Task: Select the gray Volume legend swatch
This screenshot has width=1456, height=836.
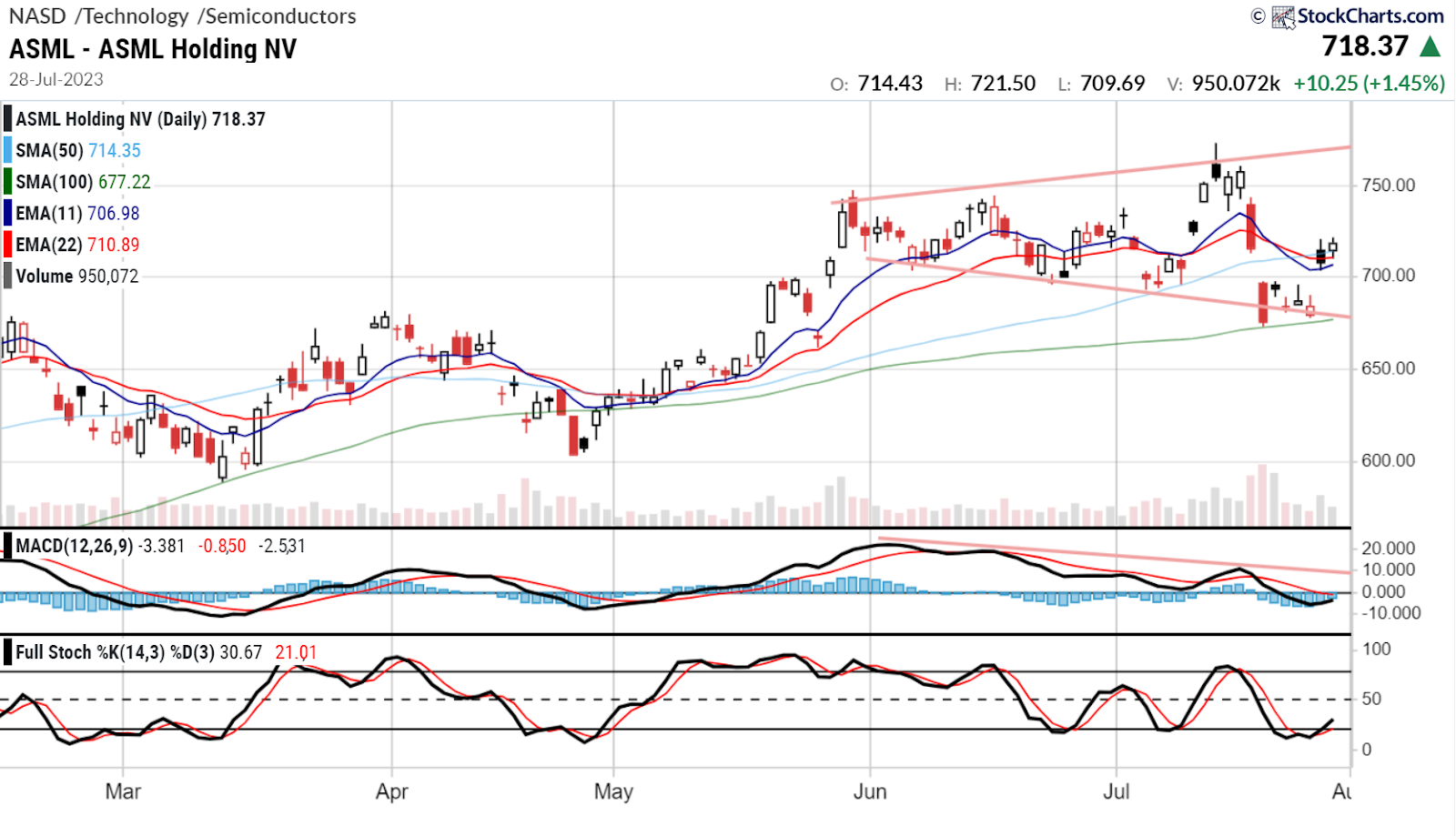Action: (8, 277)
